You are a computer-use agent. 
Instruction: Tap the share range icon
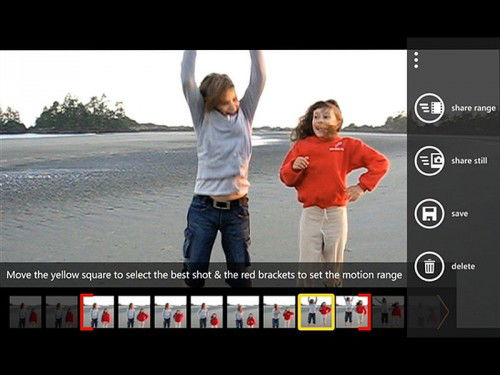[x=429, y=108]
